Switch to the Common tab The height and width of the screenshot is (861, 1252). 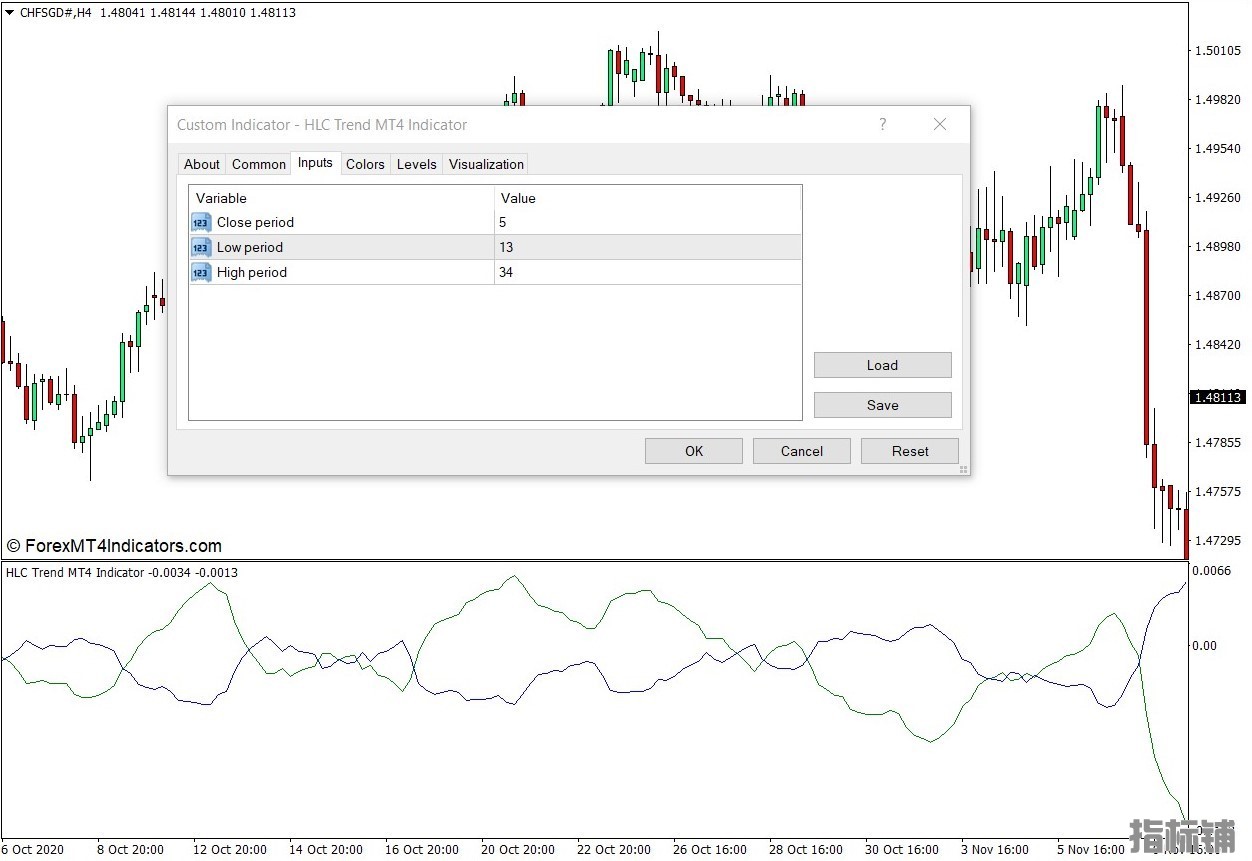(259, 164)
